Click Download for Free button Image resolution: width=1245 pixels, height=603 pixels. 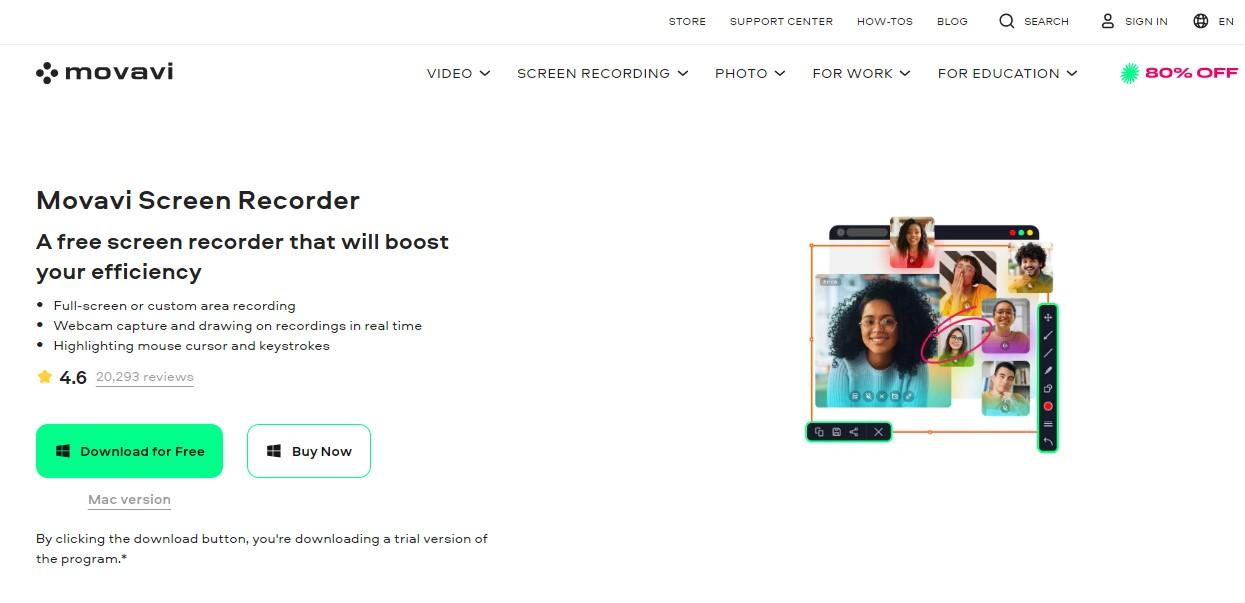click(x=129, y=451)
